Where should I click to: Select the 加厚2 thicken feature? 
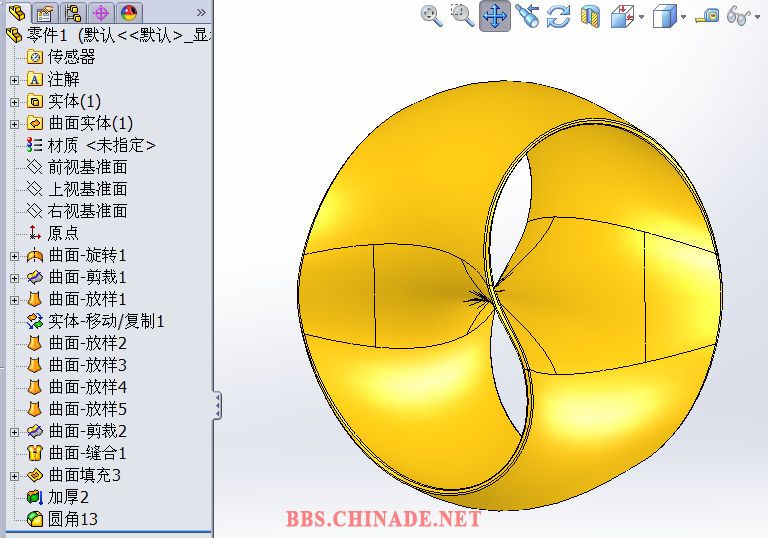[68, 497]
